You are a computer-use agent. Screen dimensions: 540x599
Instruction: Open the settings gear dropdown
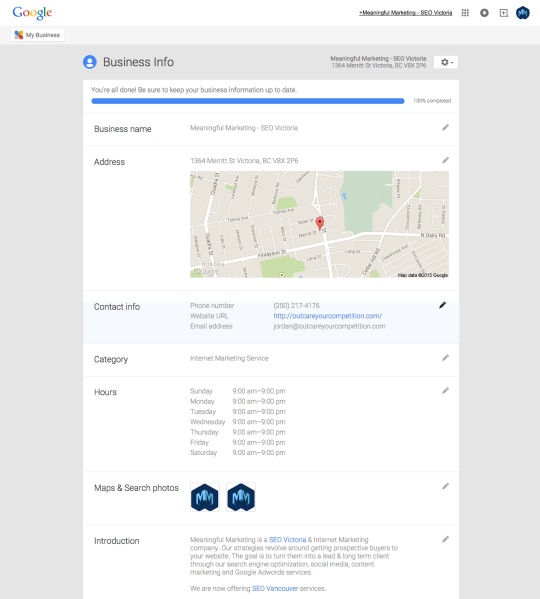pyautogui.click(x=446, y=62)
